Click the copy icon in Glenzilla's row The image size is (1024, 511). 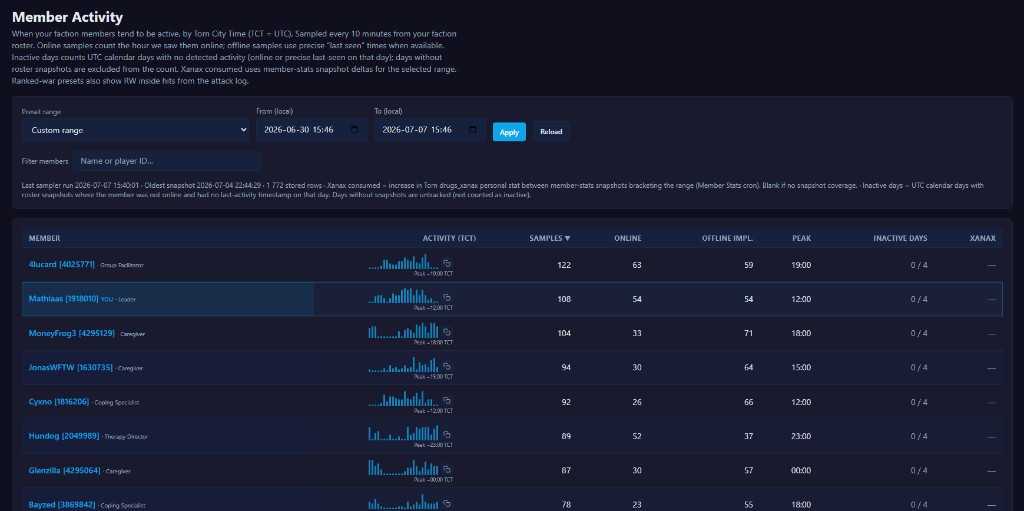click(x=447, y=469)
